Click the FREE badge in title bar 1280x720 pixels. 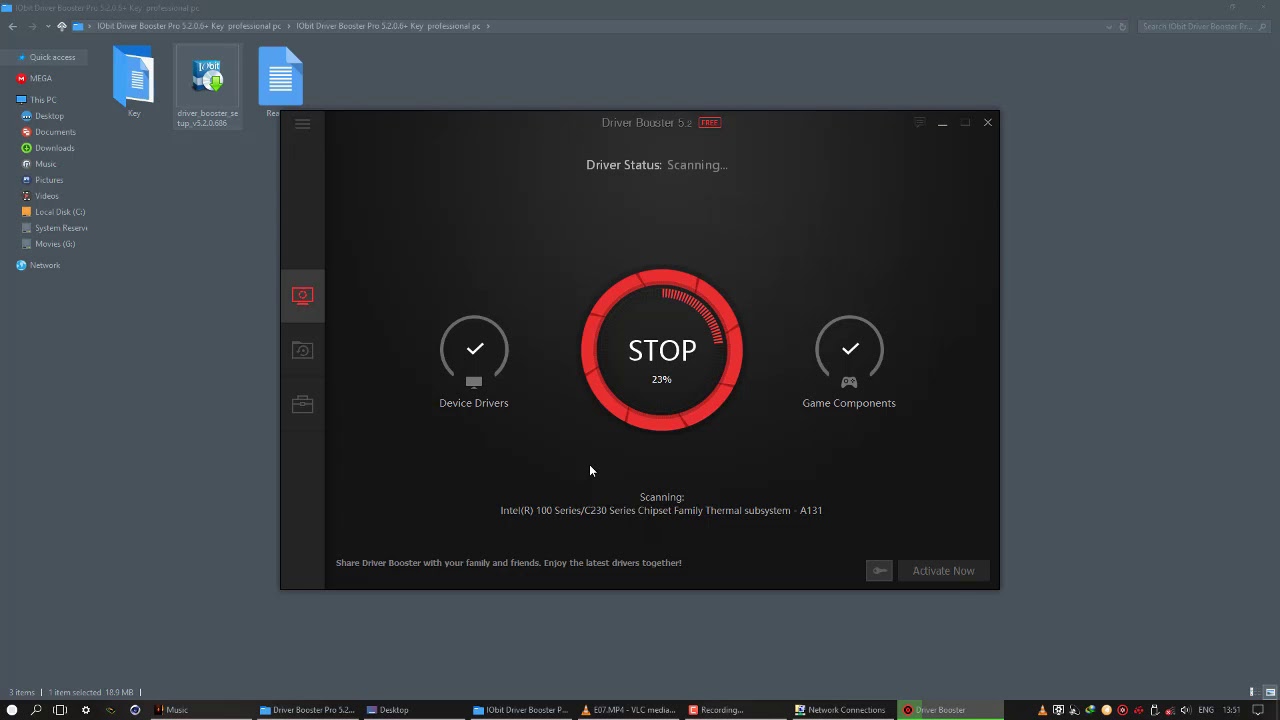tap(709, 123)
